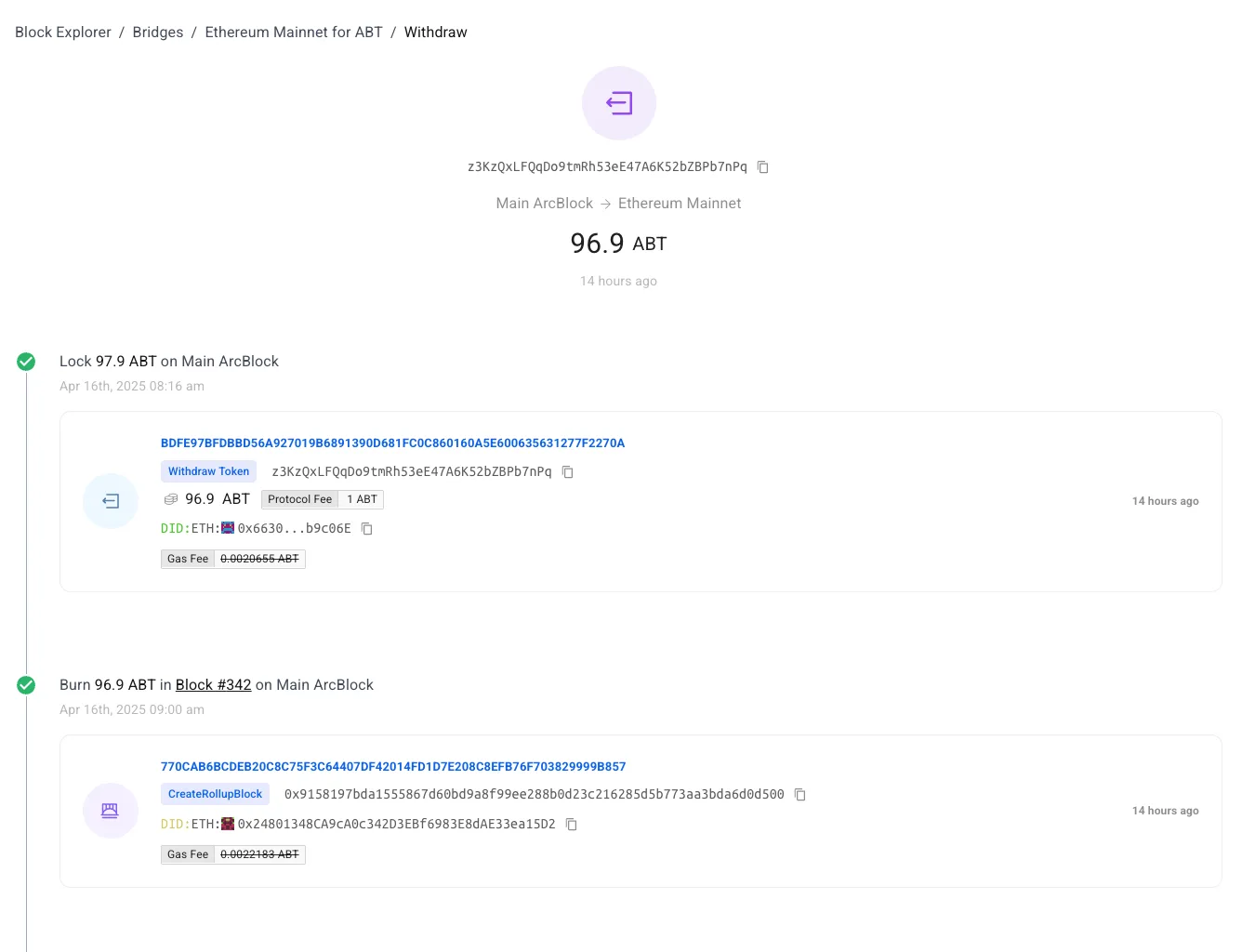The width and height of the screenshot is (1242, 952).
Task: Click the CreateRollupBlock badge
Action: click(215, 794)
